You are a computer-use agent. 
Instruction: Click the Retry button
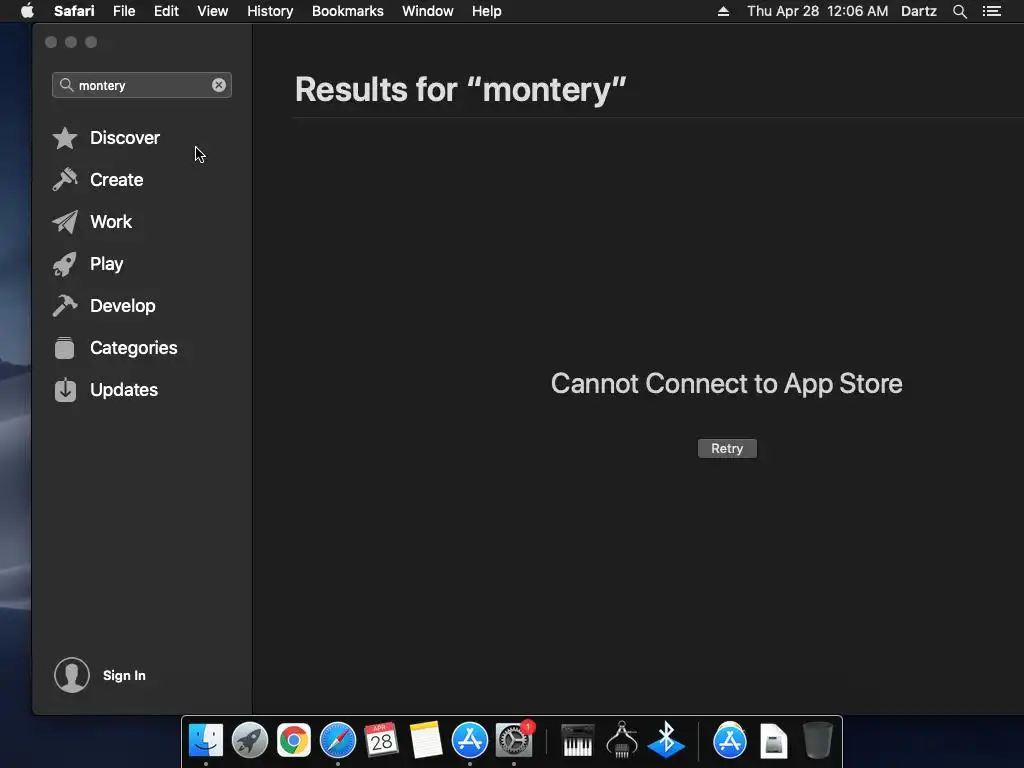click(727, 449)
